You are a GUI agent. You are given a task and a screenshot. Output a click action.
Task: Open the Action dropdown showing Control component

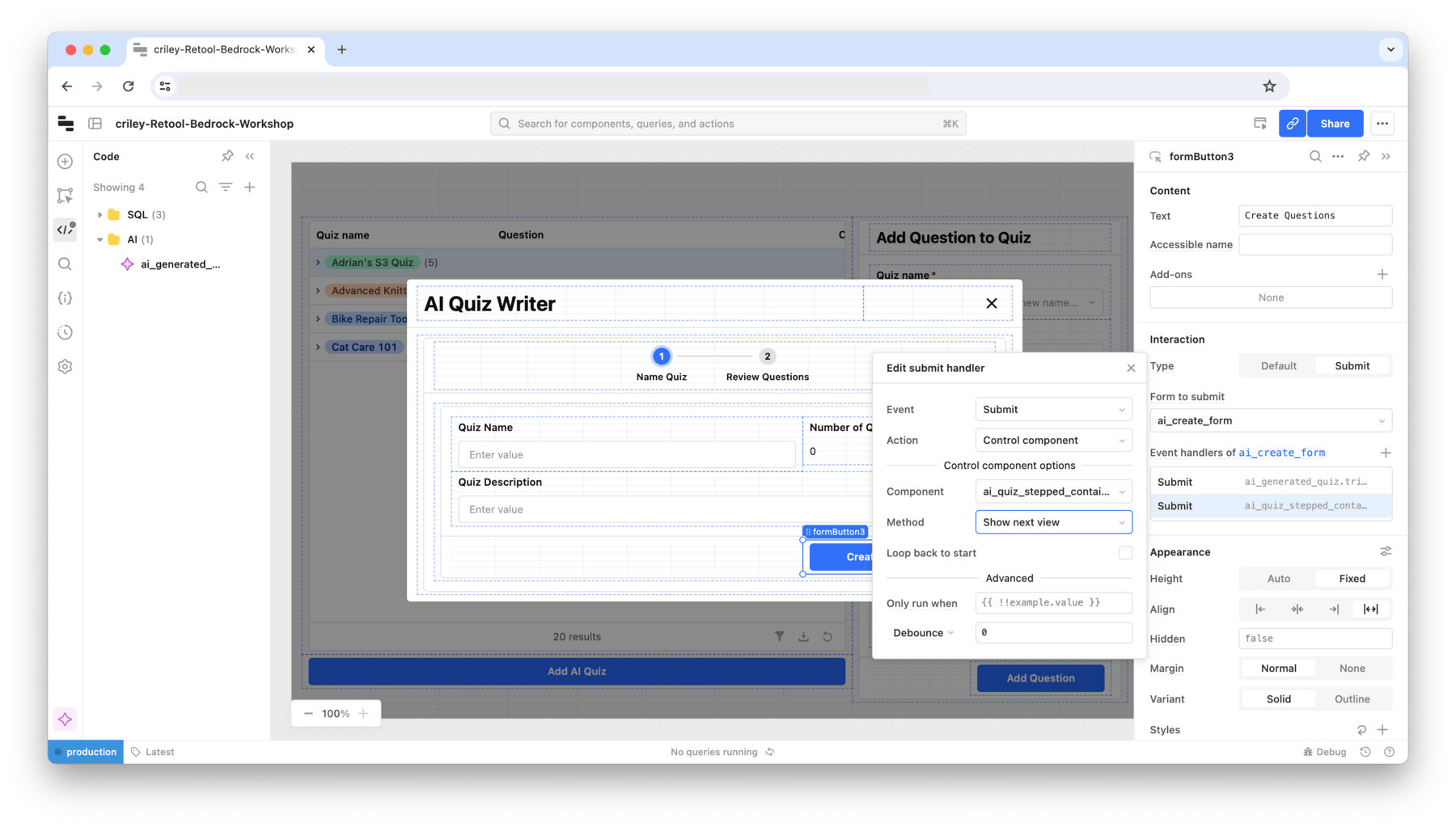(x=1053, y=441)
